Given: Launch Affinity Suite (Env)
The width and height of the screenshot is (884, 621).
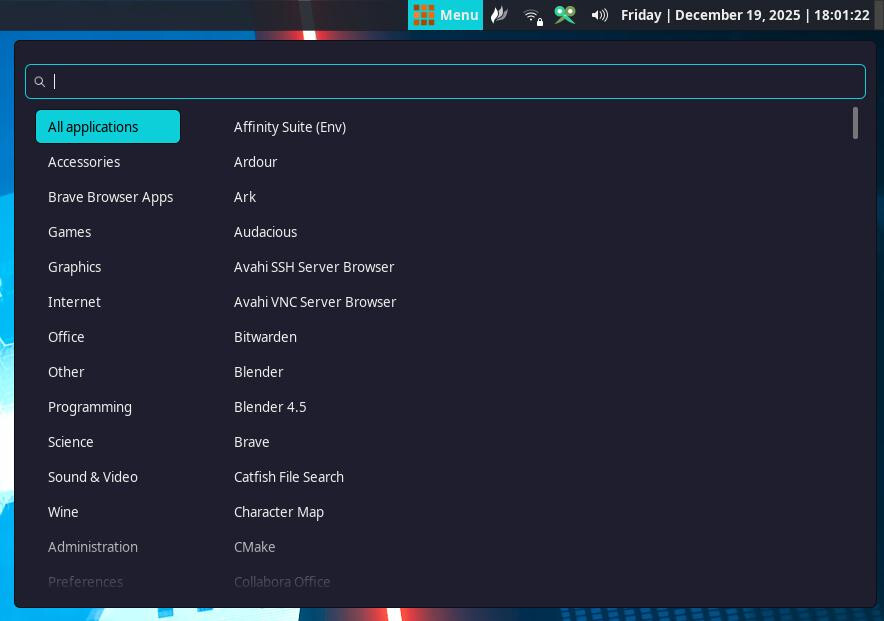Looking at the screenshot, I should coord(290,127).
